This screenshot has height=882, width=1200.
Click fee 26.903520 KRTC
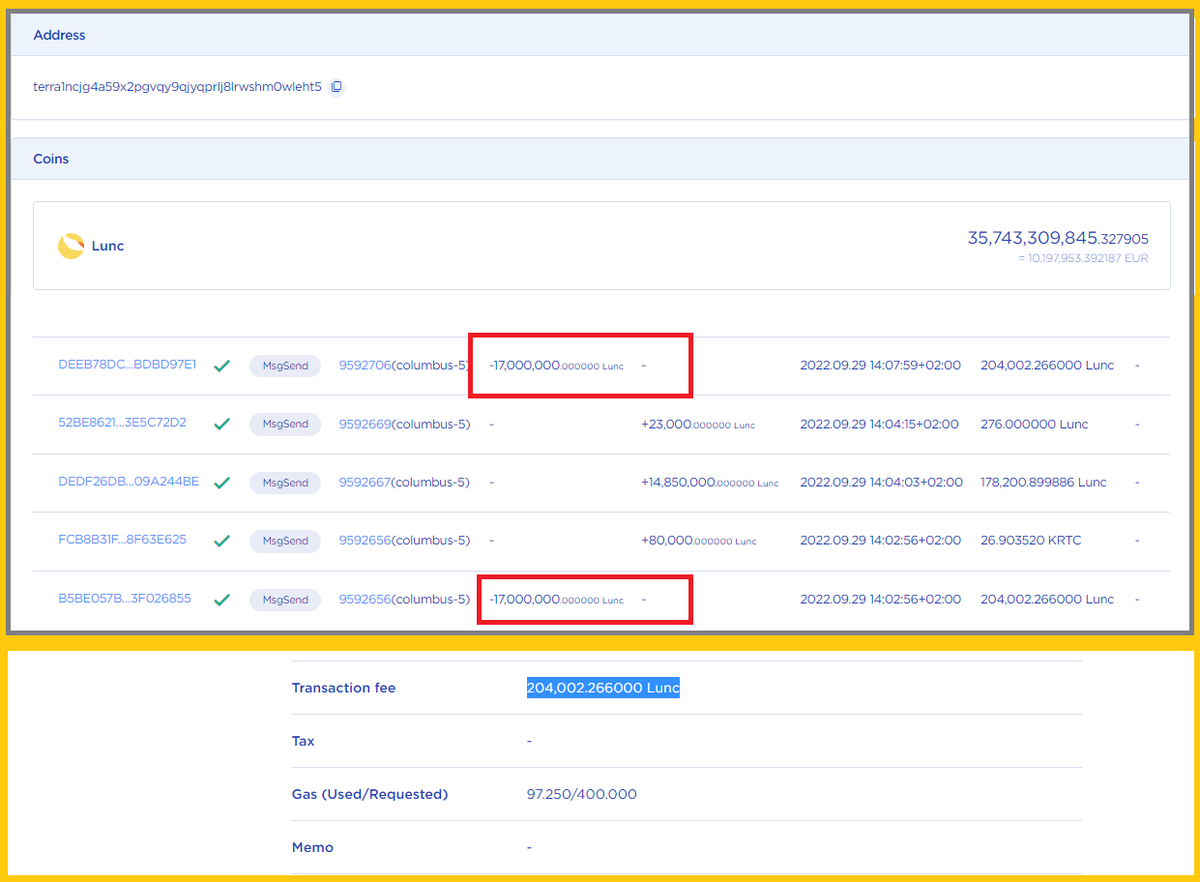[1031, 540]
